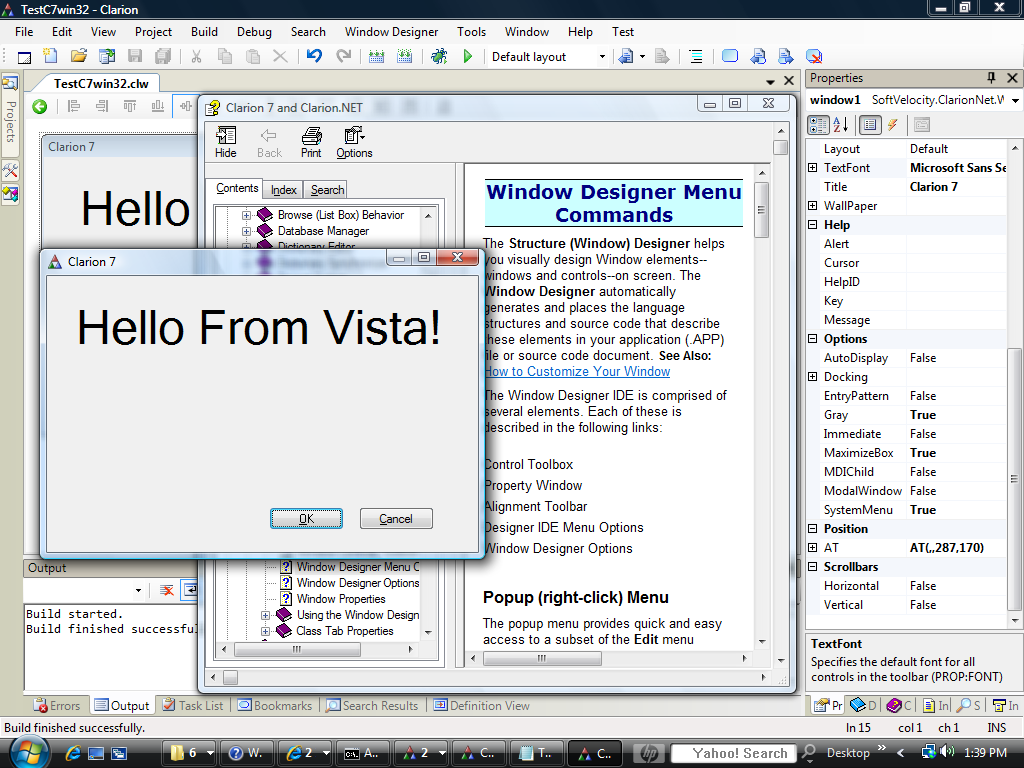Screen dimensions: 1024x768
Task: Open the Project menu
Action: pyautogui.click(x=153, y=32)
